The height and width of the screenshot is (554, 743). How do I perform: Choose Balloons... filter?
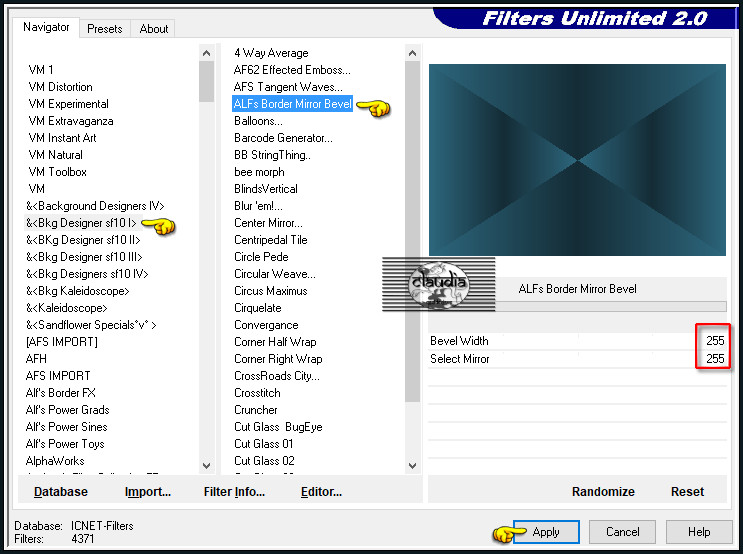click(x=258, y=121)
